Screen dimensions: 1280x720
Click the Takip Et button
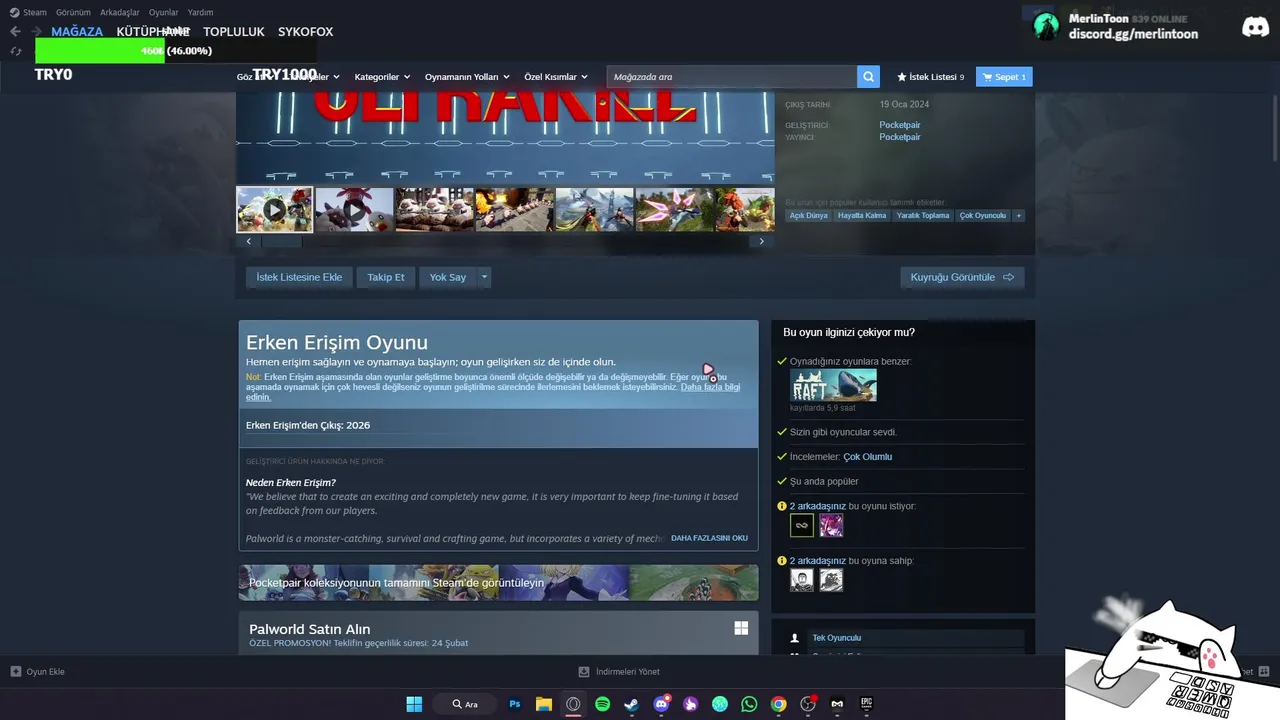pos(386,277)
